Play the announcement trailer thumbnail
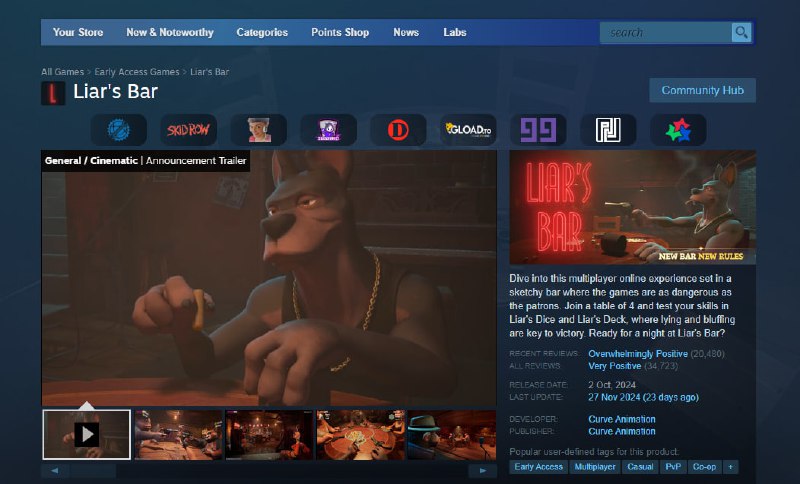This screenshot has width=800, height=484. tap(87, 435)
